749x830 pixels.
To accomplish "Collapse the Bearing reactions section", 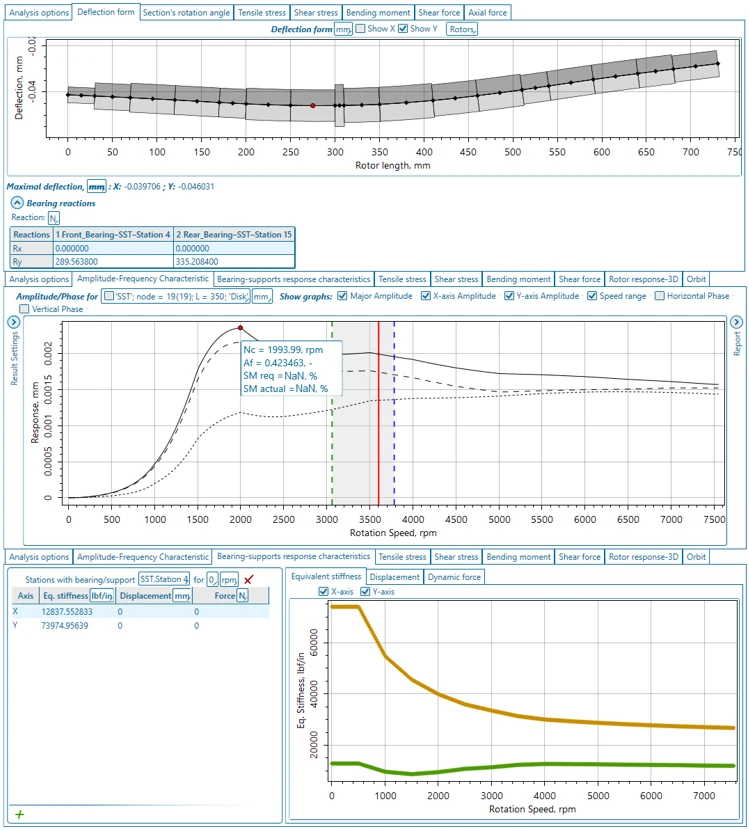I will (17, 203).
